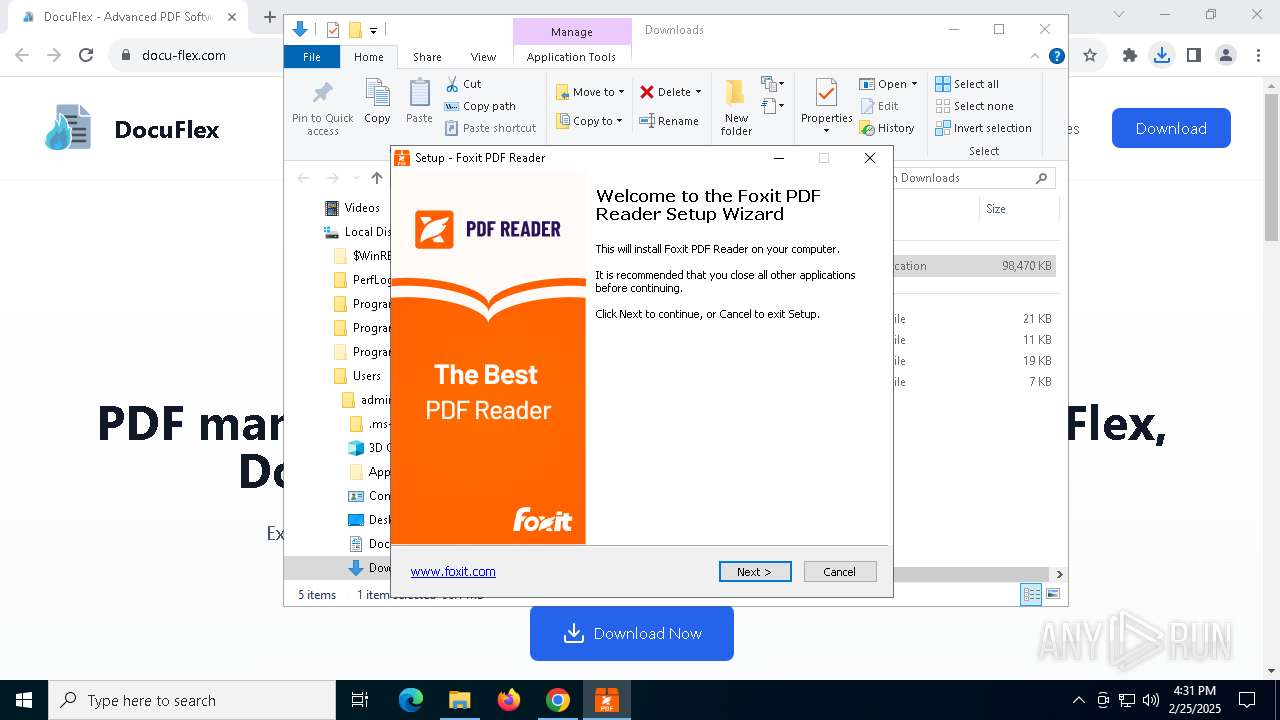Cancel the Foxit PDF Reader setup
The image size is (1280, 720).
(840, 572)
